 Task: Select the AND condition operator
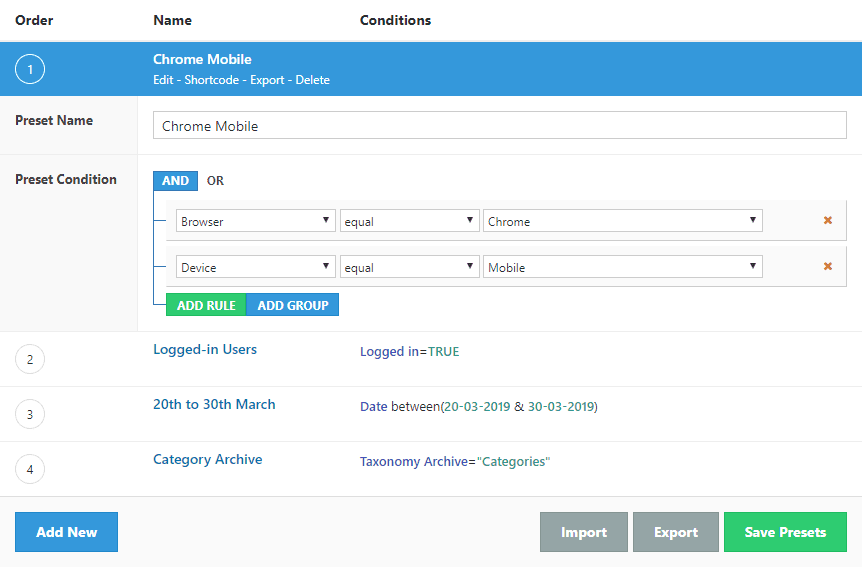175,181
